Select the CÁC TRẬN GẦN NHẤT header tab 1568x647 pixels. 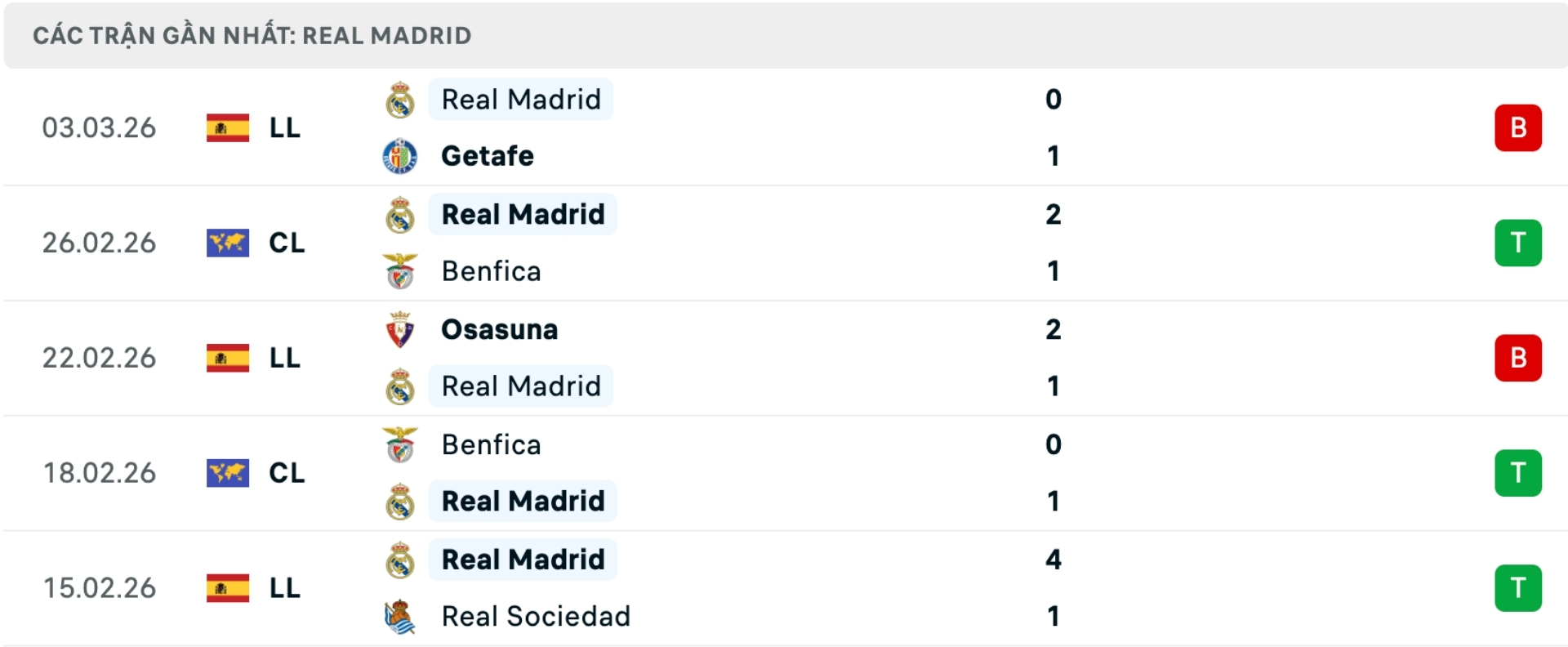click(250, 35)
